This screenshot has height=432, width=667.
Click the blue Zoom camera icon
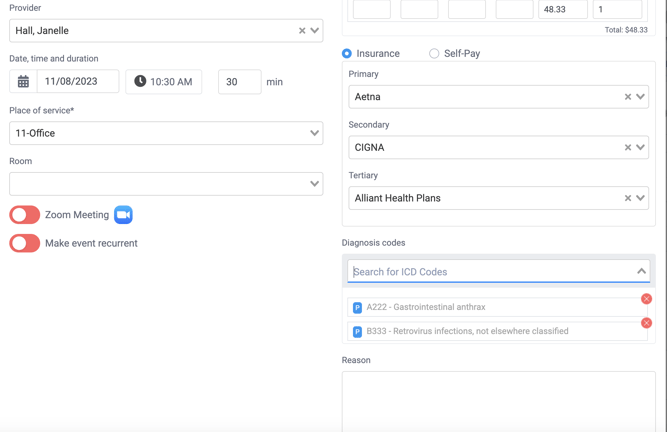[123, 215]
